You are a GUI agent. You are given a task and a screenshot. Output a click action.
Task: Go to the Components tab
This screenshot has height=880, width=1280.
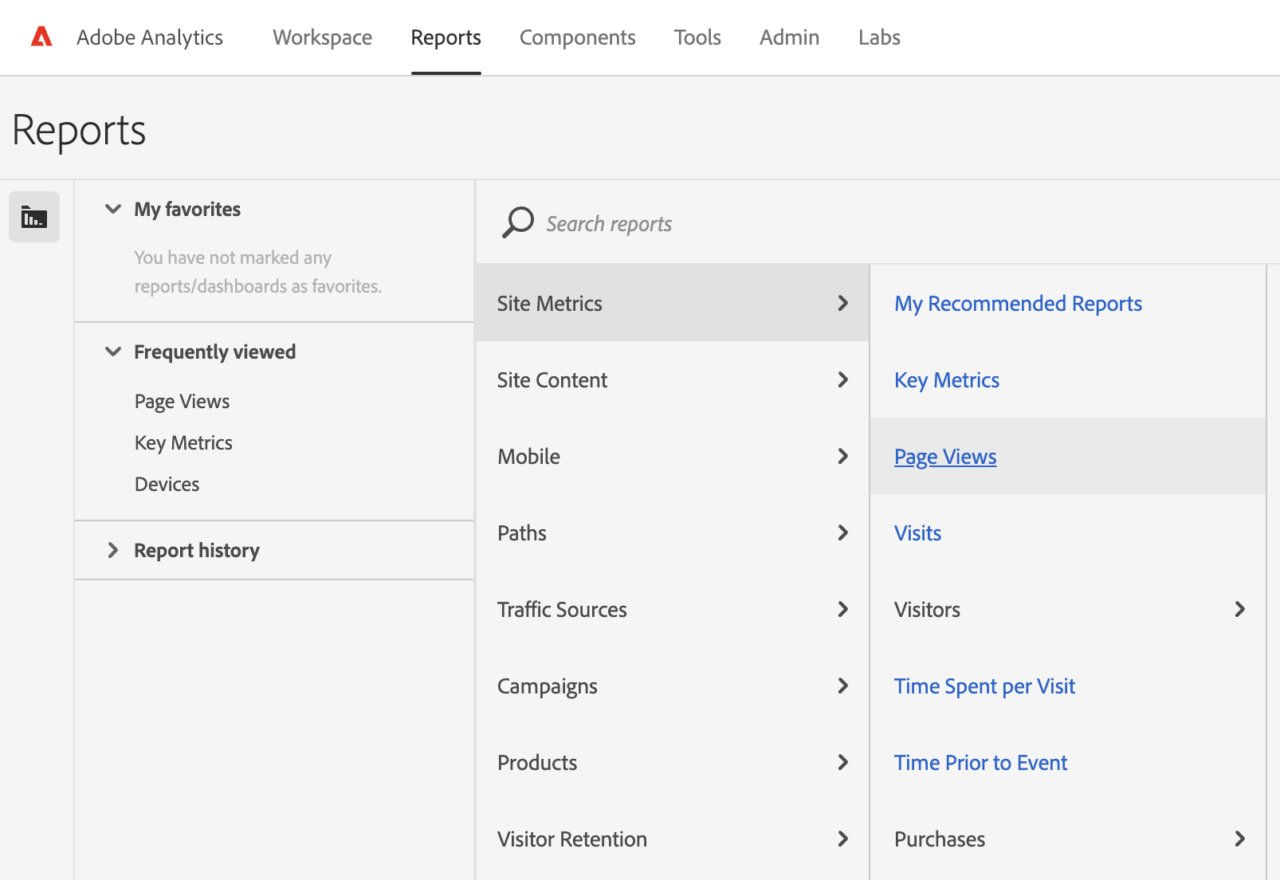point(577,37)
